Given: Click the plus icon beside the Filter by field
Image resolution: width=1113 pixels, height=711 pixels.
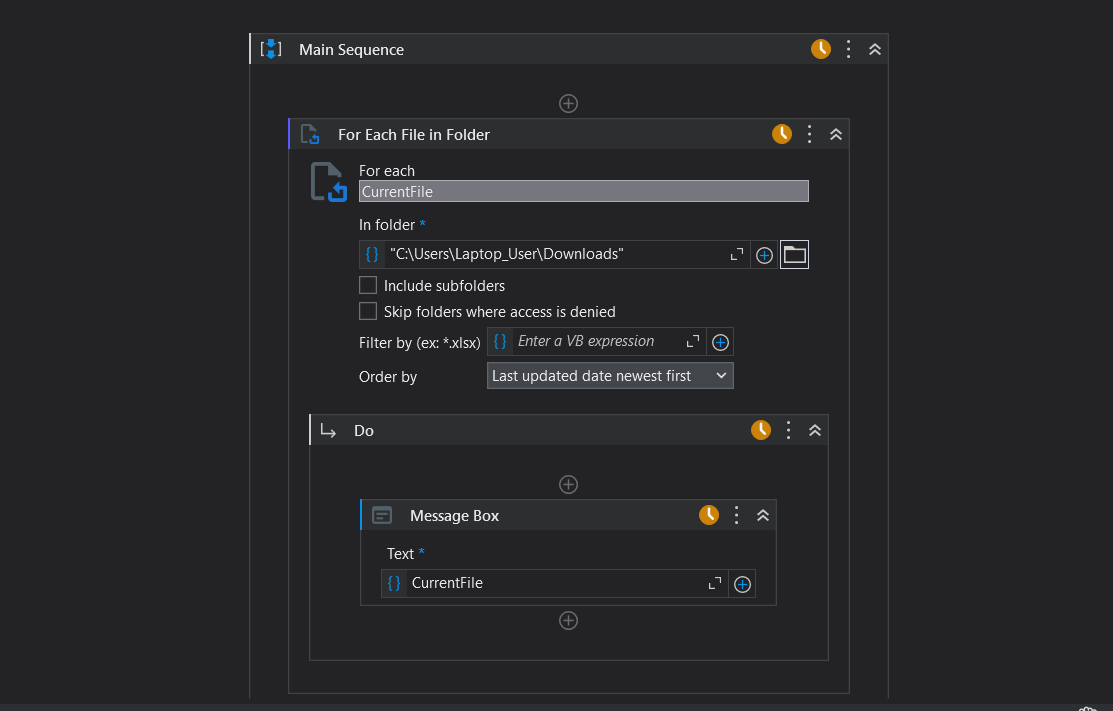Looking at the screenshot, I should coord(720,342).
